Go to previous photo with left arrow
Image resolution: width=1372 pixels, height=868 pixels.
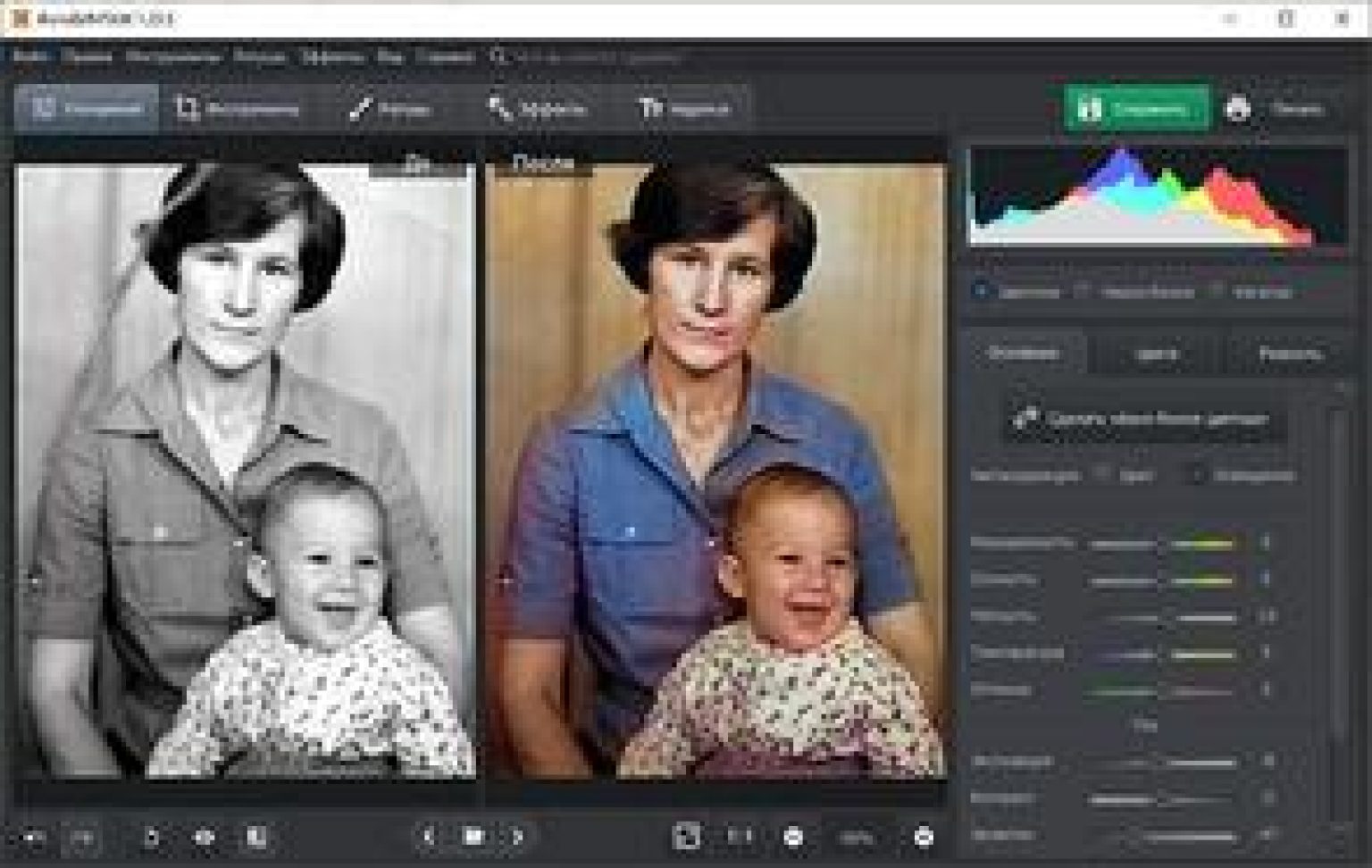(x=429, y=837)
